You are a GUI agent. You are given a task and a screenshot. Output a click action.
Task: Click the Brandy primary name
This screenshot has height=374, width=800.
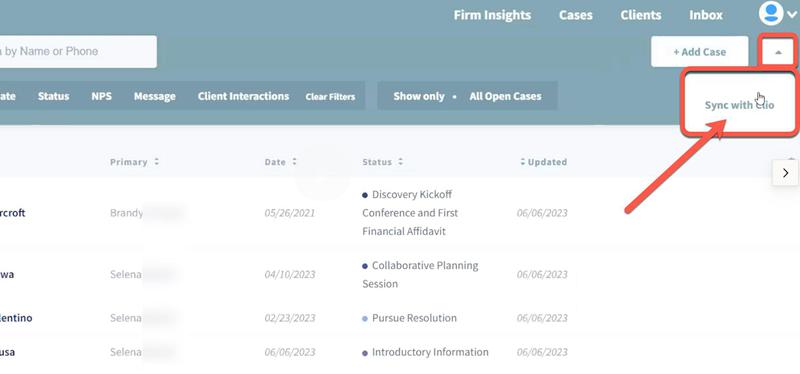coord(127,213)
